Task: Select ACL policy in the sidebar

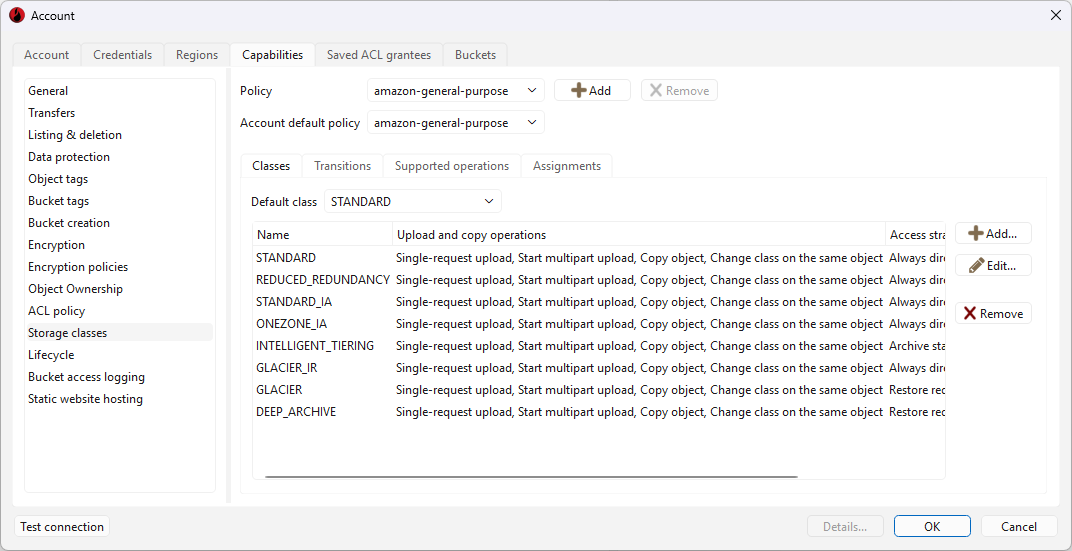Action: [x=120, y=311]
